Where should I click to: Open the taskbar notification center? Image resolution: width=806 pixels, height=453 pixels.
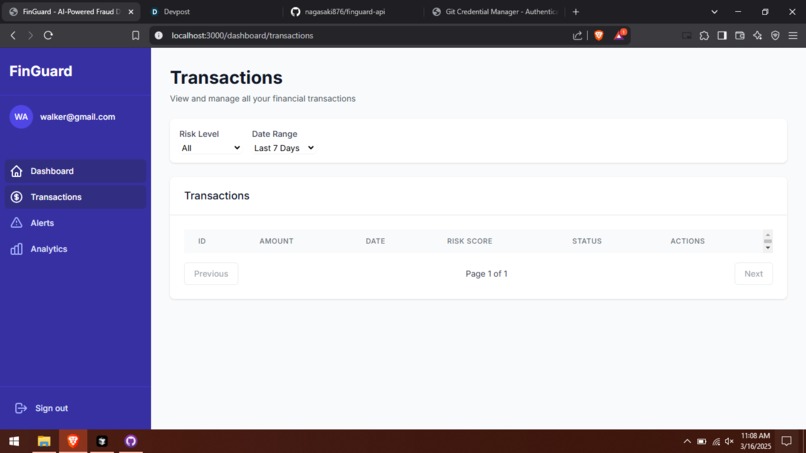(786, 441)
